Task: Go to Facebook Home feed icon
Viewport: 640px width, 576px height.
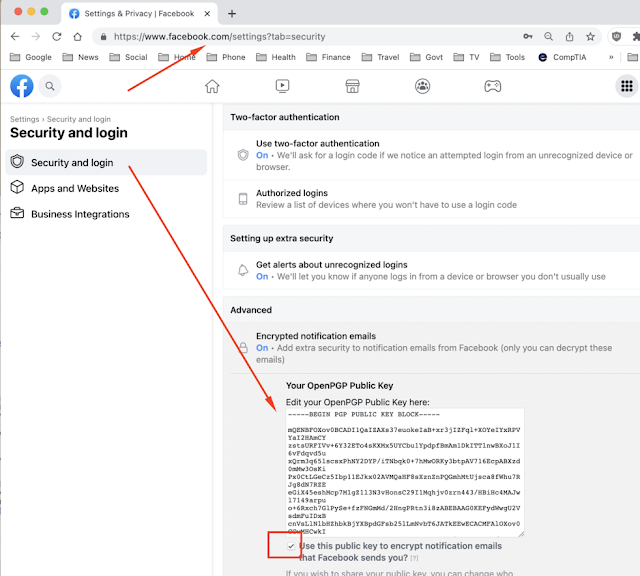Action: coord(212,86)
